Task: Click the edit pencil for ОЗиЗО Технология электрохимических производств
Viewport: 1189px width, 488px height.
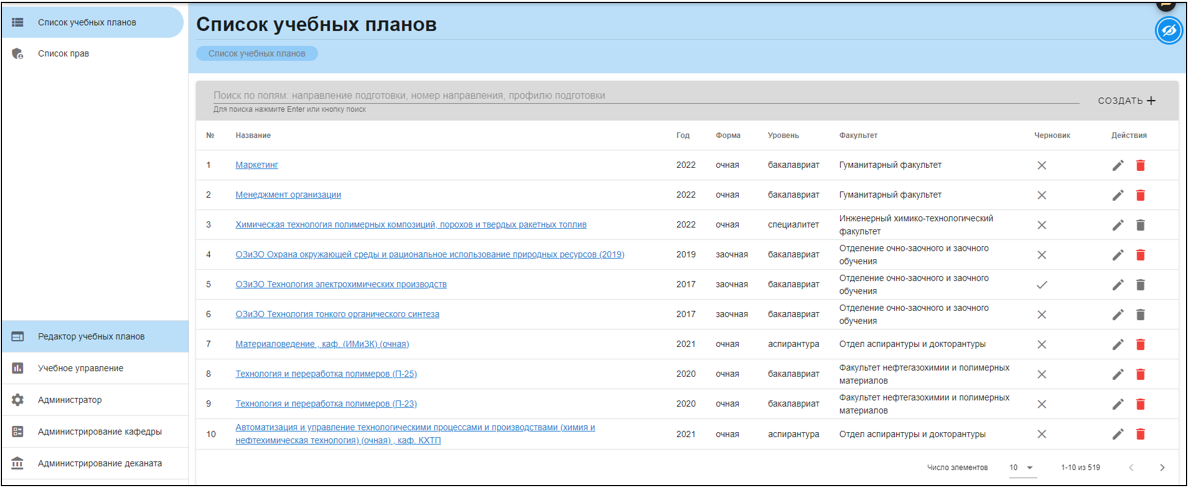Action: (1118, 285)
